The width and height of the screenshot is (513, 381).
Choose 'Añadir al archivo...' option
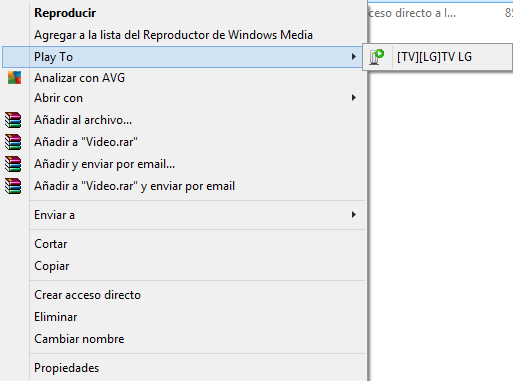coord(183,120)
